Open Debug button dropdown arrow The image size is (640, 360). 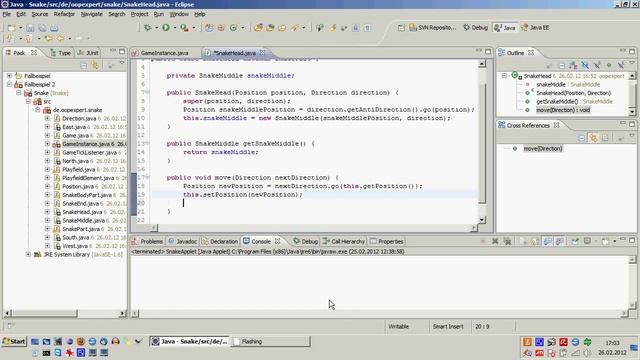(156, 28)
